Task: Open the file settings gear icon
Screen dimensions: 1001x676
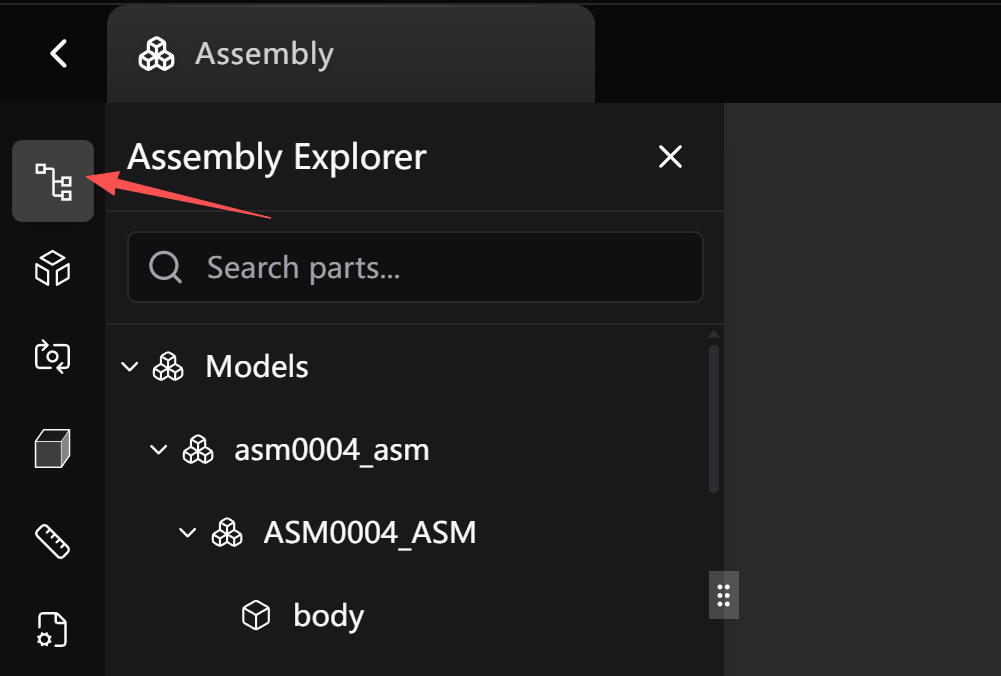Action: tap(52, 630)
